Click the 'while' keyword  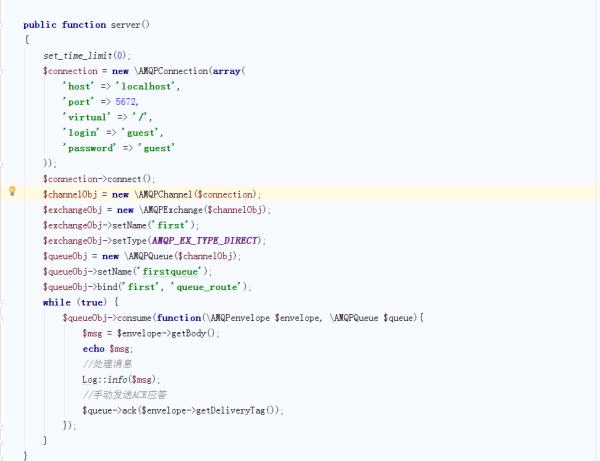57,303
